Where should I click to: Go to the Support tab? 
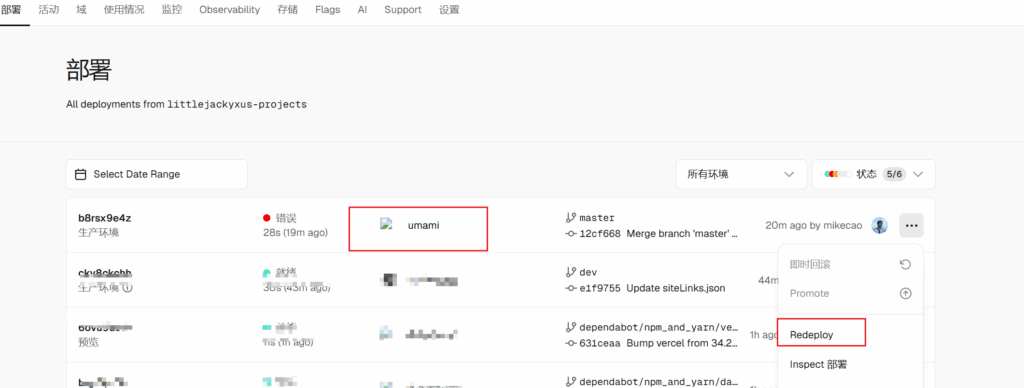pyautogui.click(x=402, y=10)
